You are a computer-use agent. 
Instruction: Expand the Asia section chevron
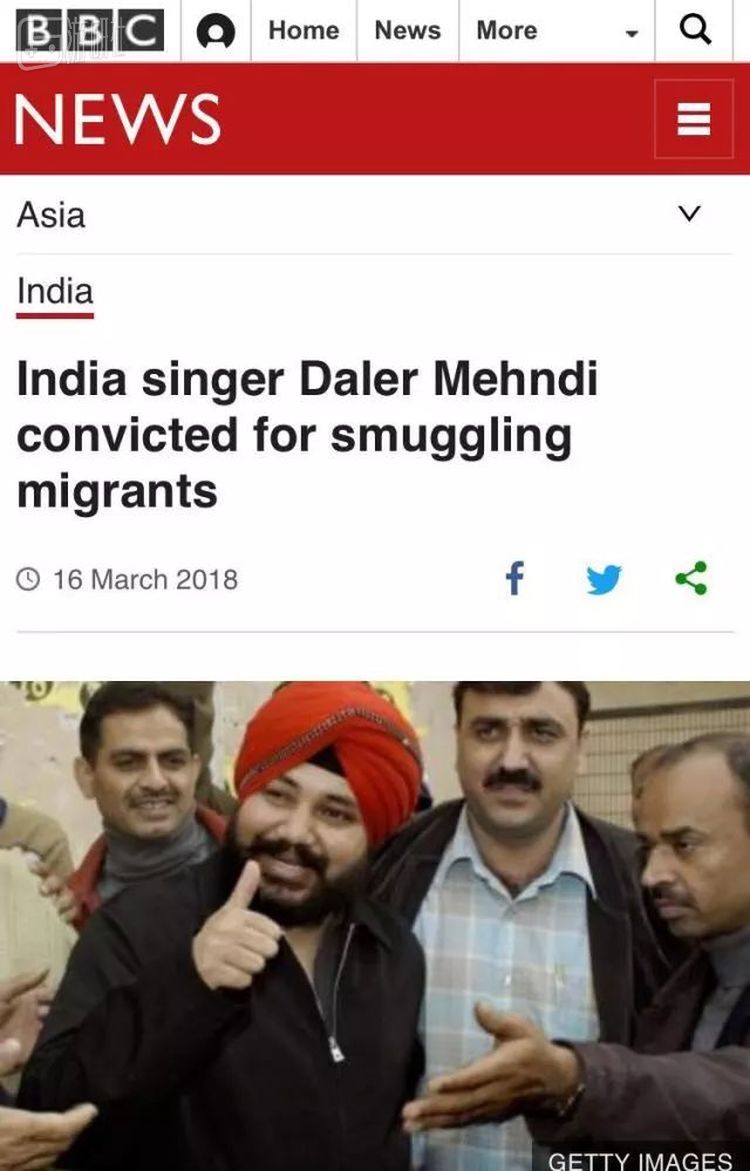689,214
